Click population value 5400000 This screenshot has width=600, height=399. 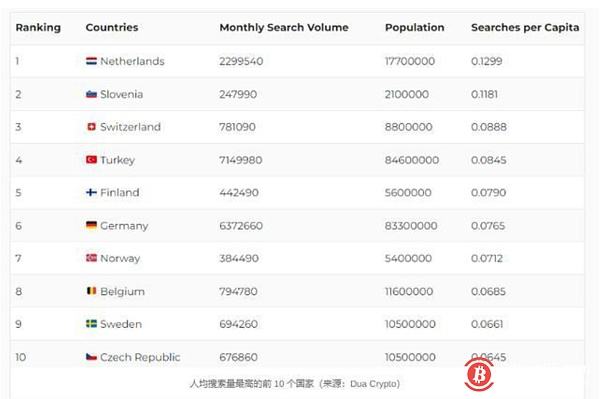click(408, 259)
